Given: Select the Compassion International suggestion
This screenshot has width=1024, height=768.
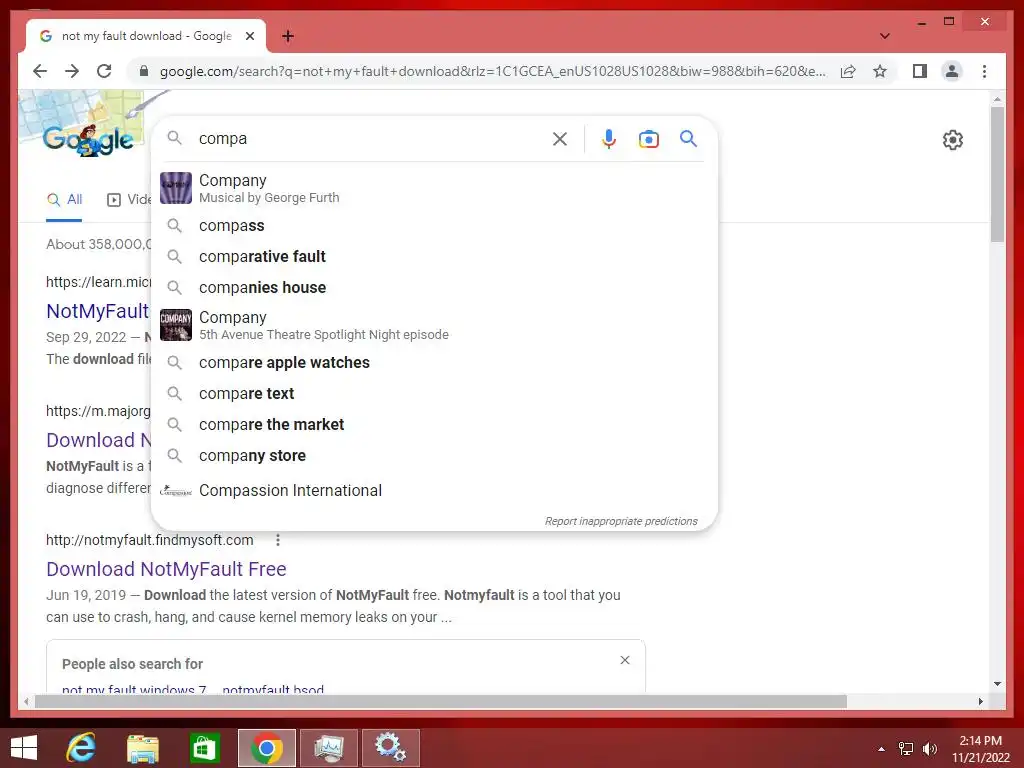Looking at the screenshot, I should point(434,490).
